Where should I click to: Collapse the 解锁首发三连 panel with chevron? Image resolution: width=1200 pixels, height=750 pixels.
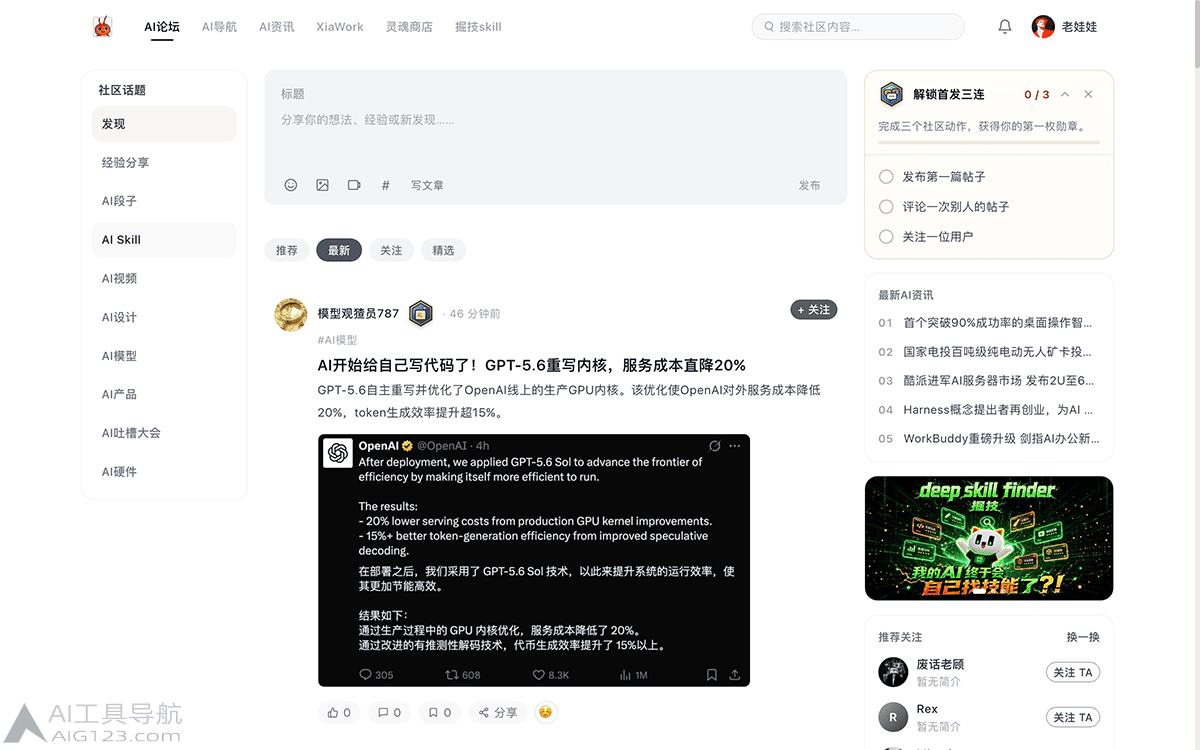pyautogui.click(x=1065, y=94)
